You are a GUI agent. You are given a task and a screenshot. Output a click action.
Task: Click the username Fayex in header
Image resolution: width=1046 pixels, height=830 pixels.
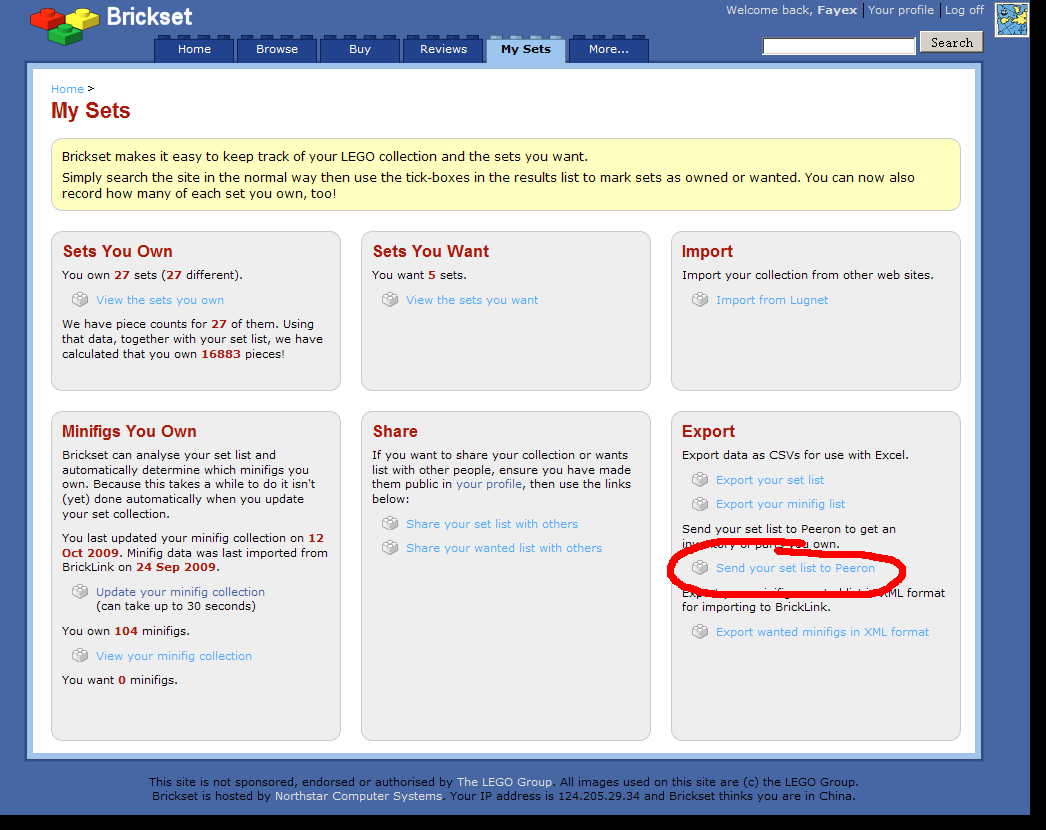(x=837, y=10)
